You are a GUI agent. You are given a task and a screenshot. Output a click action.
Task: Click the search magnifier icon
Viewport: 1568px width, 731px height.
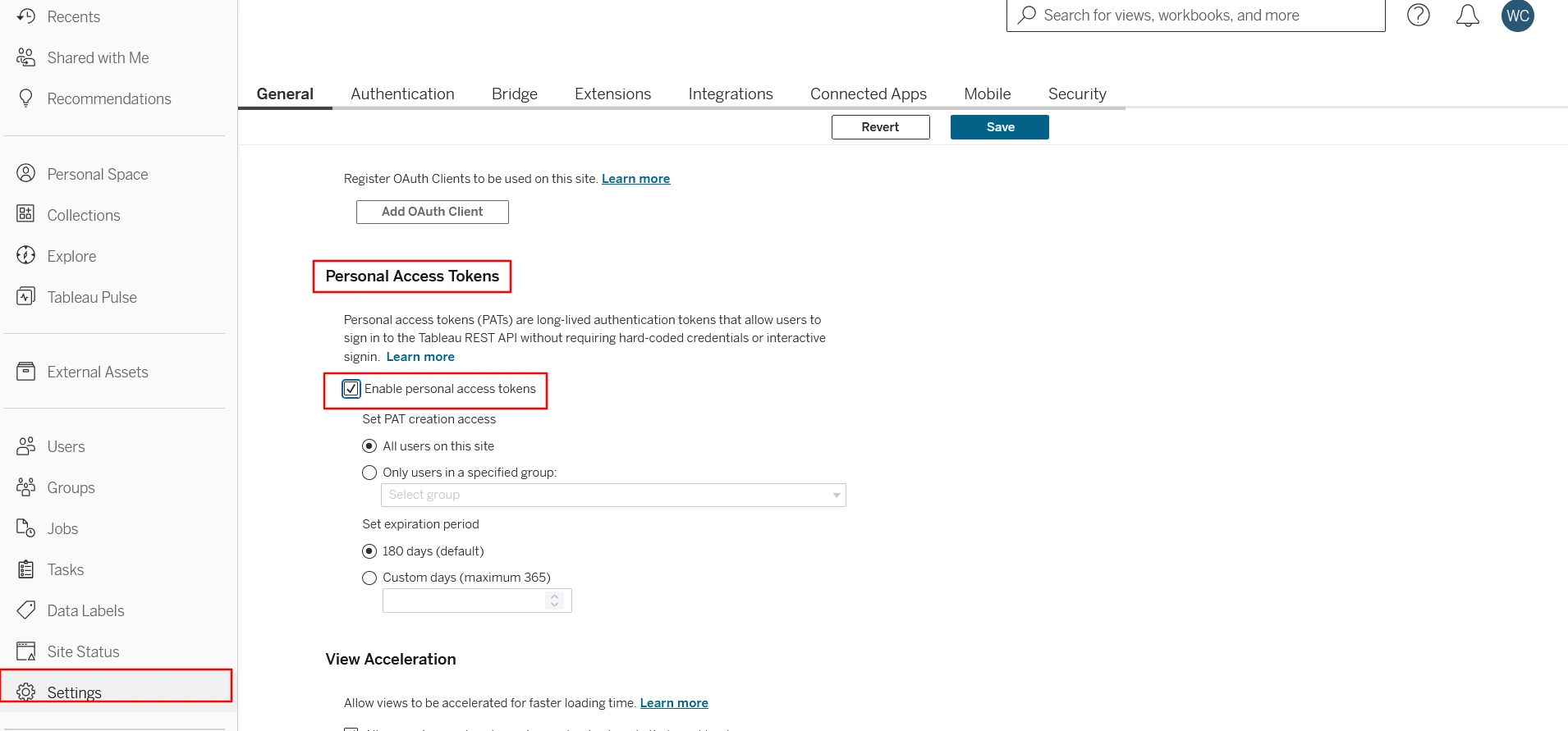pyautogui.click(x=1027, y=15)
